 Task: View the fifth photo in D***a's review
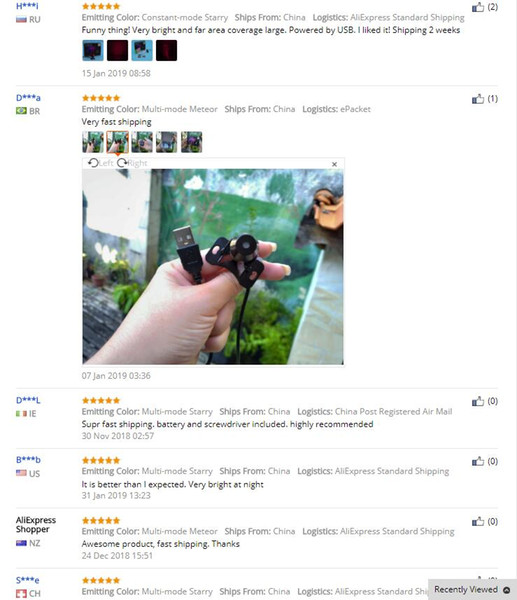point(191,142)
